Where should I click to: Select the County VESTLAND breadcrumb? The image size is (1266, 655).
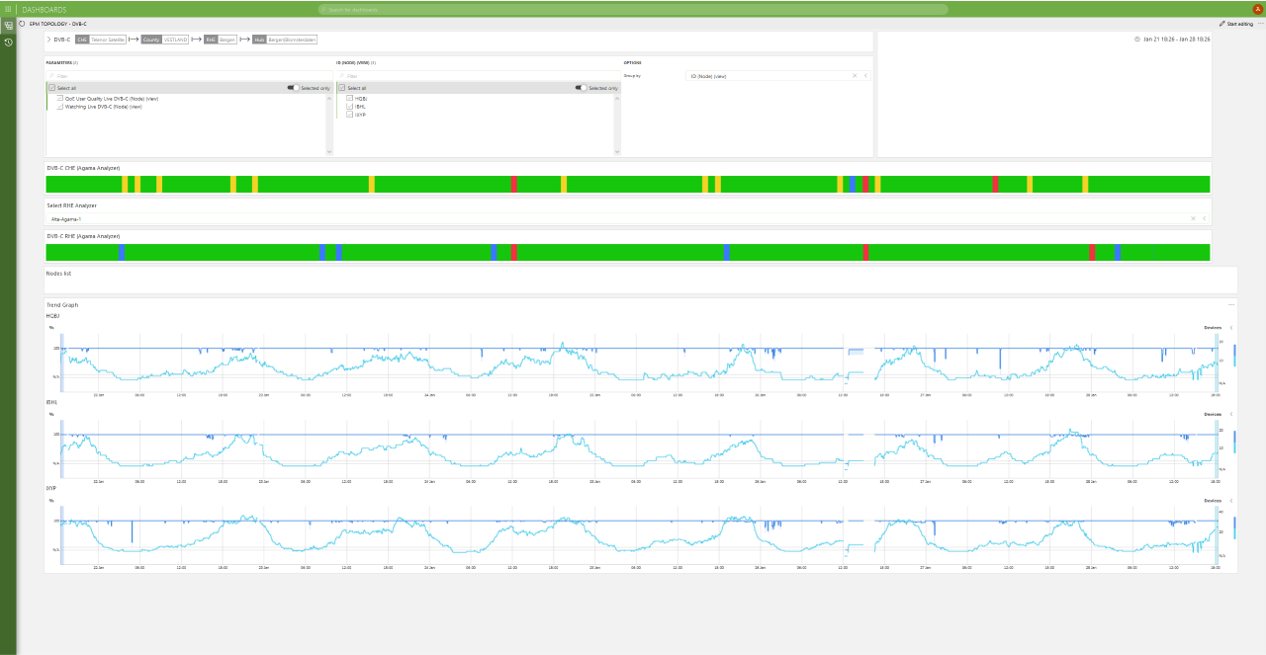165,40
